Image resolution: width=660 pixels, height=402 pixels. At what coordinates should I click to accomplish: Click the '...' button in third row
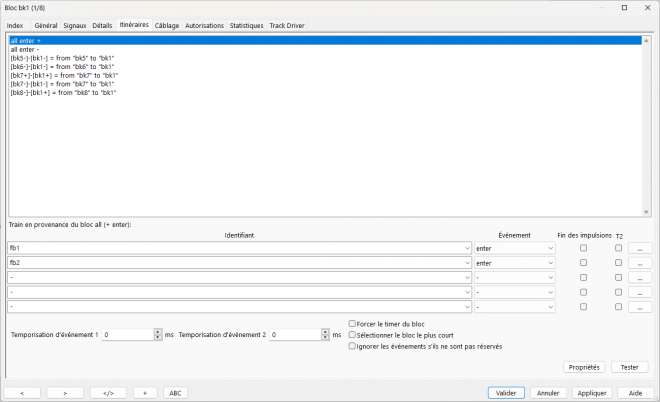(x=640, y=278)
